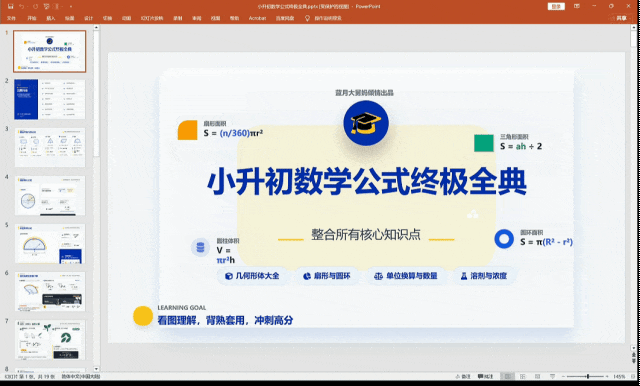Fit slide to current window icon

633,376
